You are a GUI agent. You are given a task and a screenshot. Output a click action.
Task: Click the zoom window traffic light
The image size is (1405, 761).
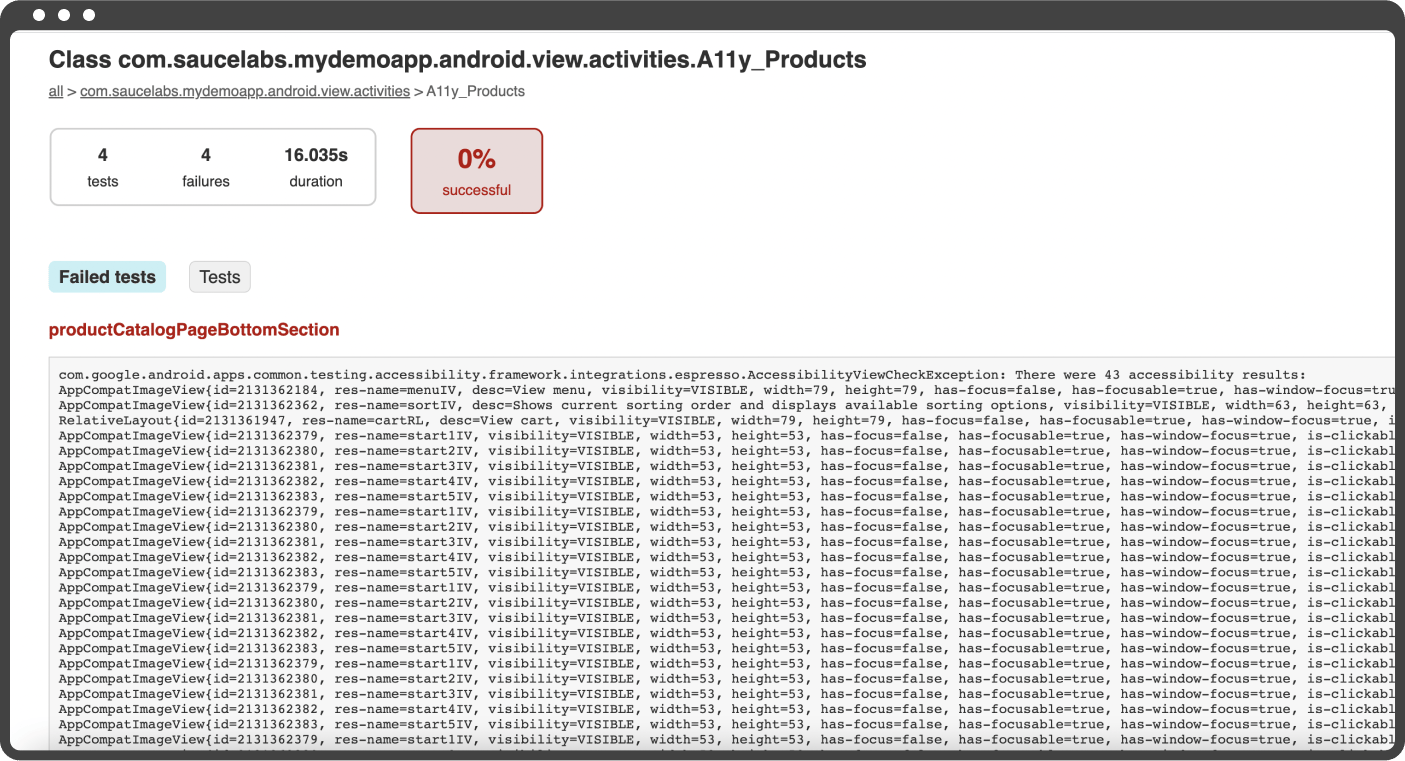pos(88,15)
